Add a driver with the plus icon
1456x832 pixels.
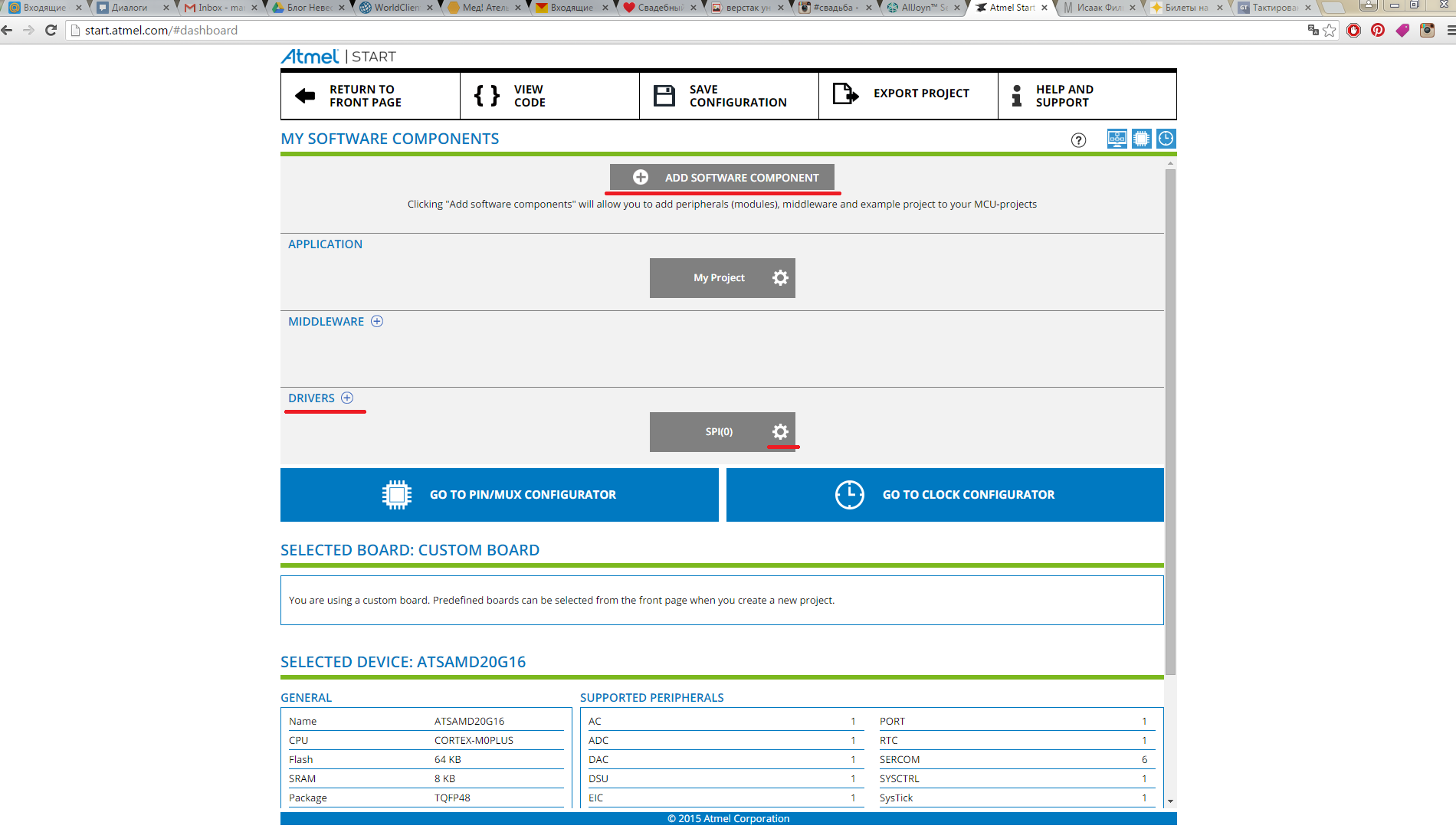pyautogui.click(x=347, y=398)
